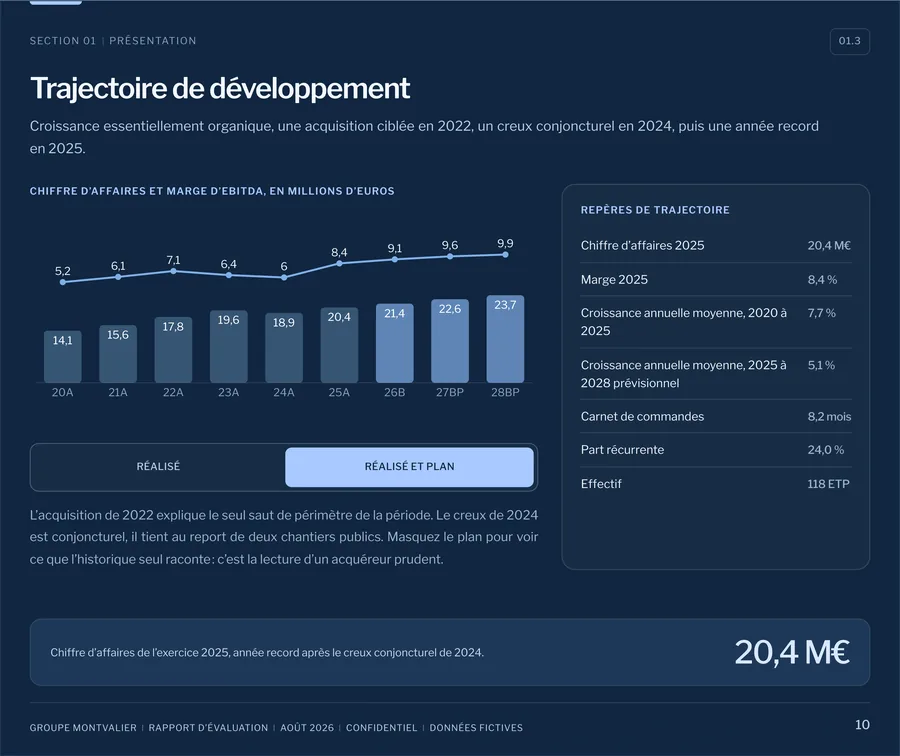The width and height of the screenshot is (900, 756).
Task: Click the 01.3 section badge
Action: 849,41
